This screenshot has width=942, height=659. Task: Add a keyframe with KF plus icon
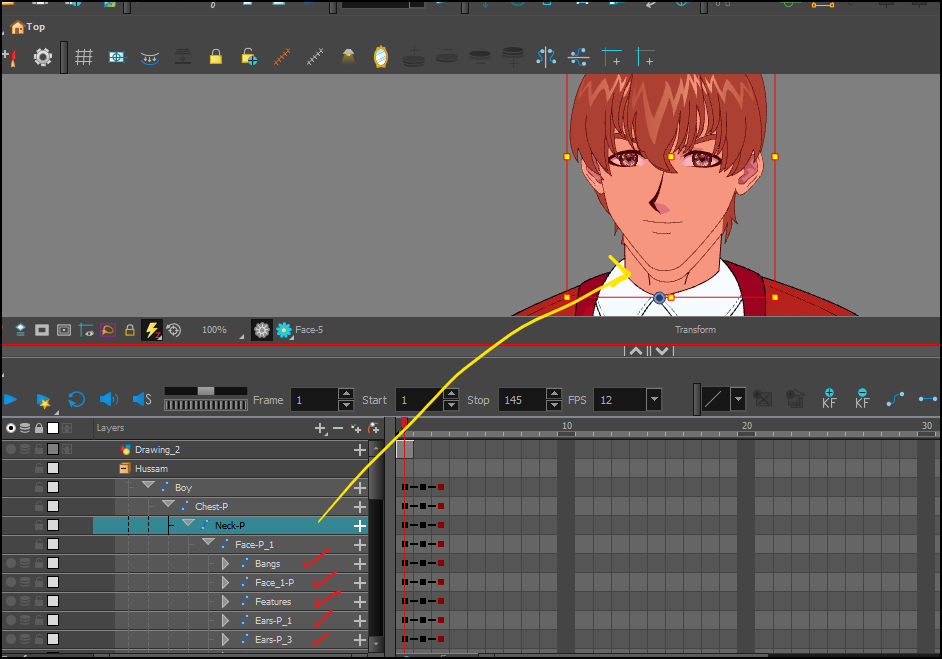[x=830, y=399]
